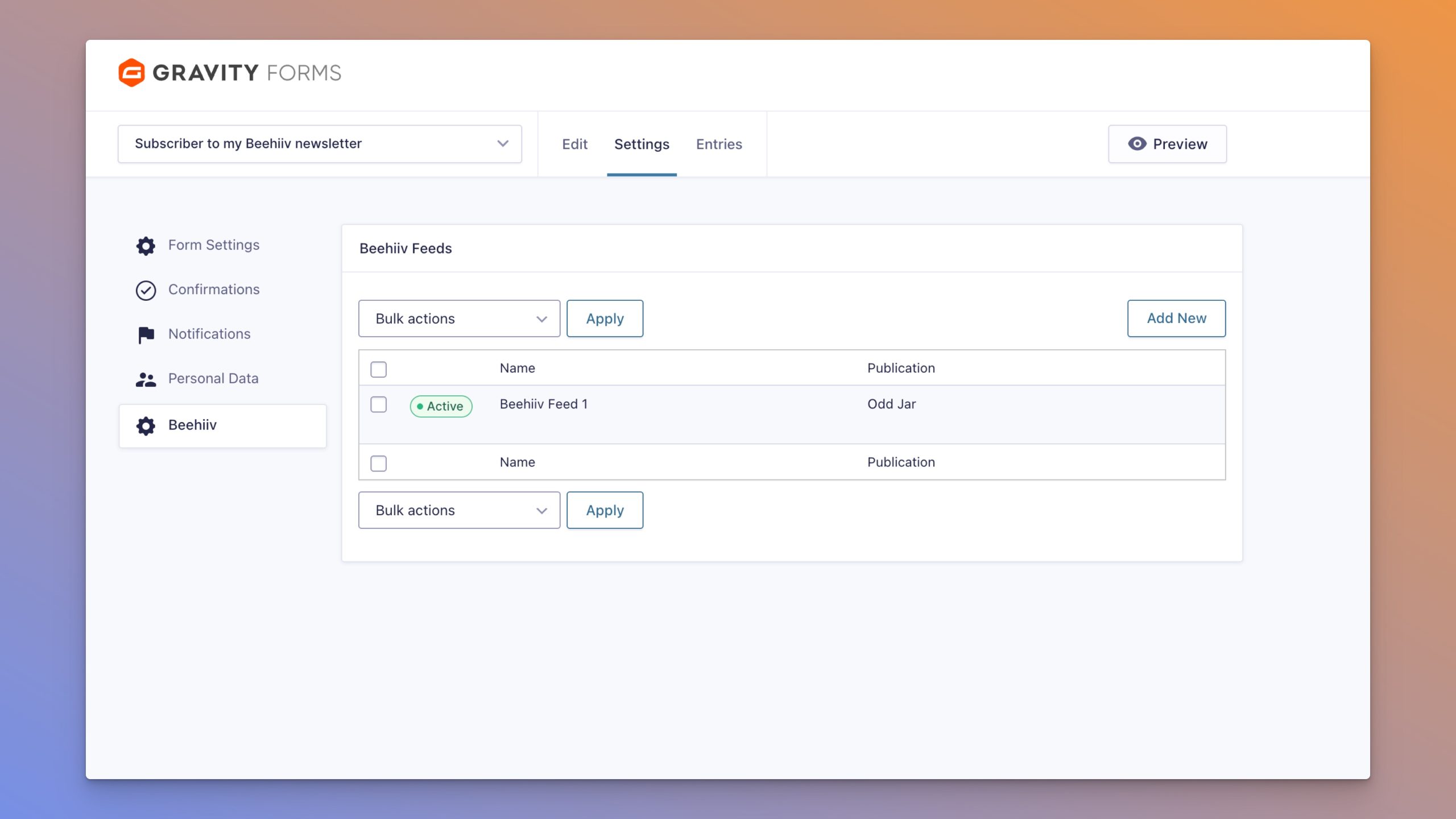1456x819 pixels.
Task: Sort by the Publication column header
Action: point(901,368)
